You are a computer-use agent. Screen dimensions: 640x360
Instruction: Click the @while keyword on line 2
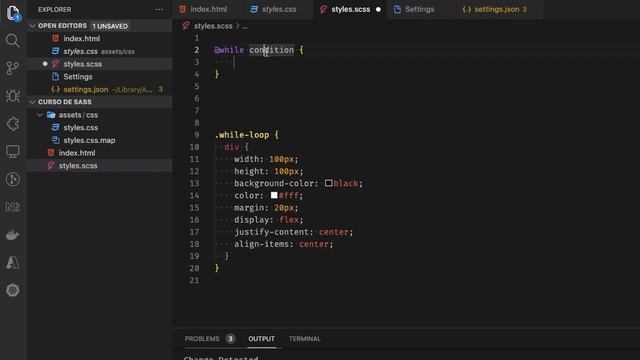click(229, 50)
